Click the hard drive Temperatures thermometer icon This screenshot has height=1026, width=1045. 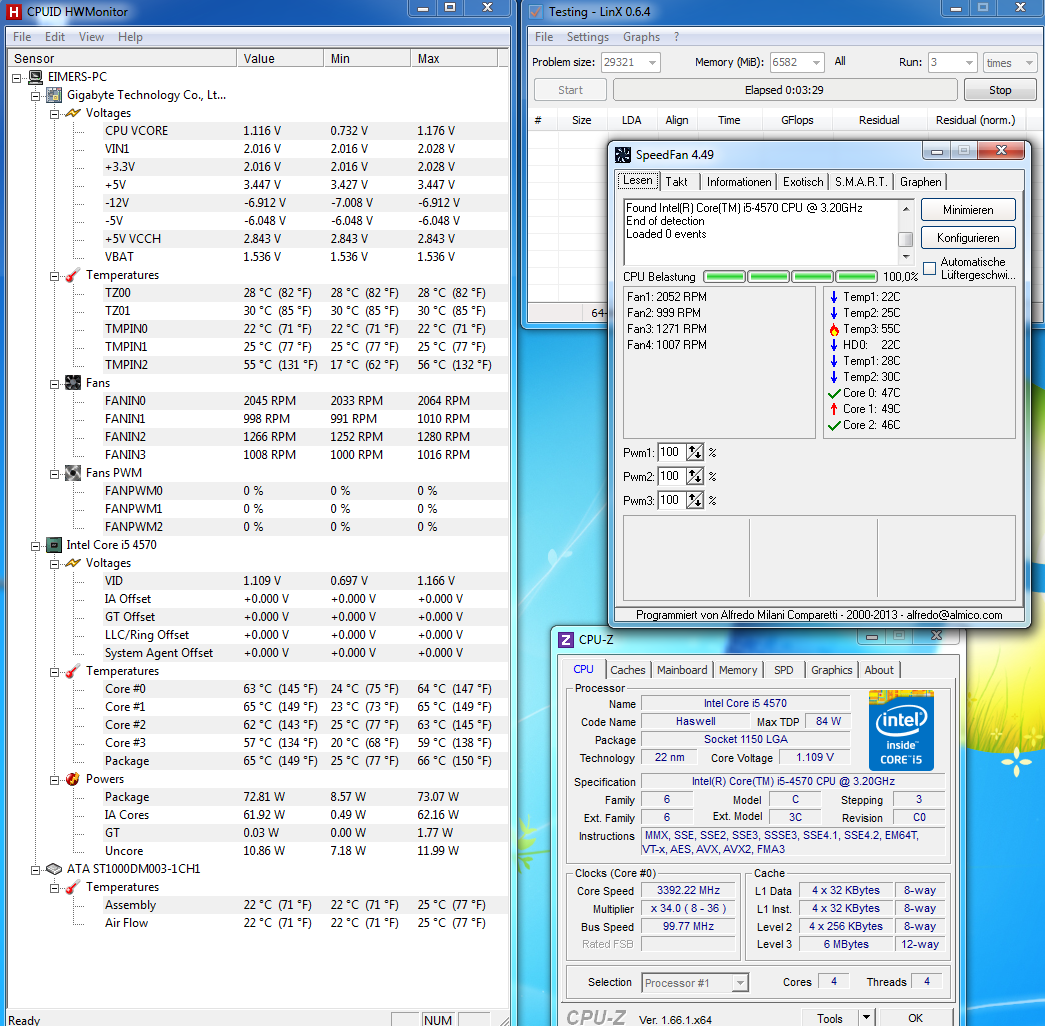click(x=73, y=887)
